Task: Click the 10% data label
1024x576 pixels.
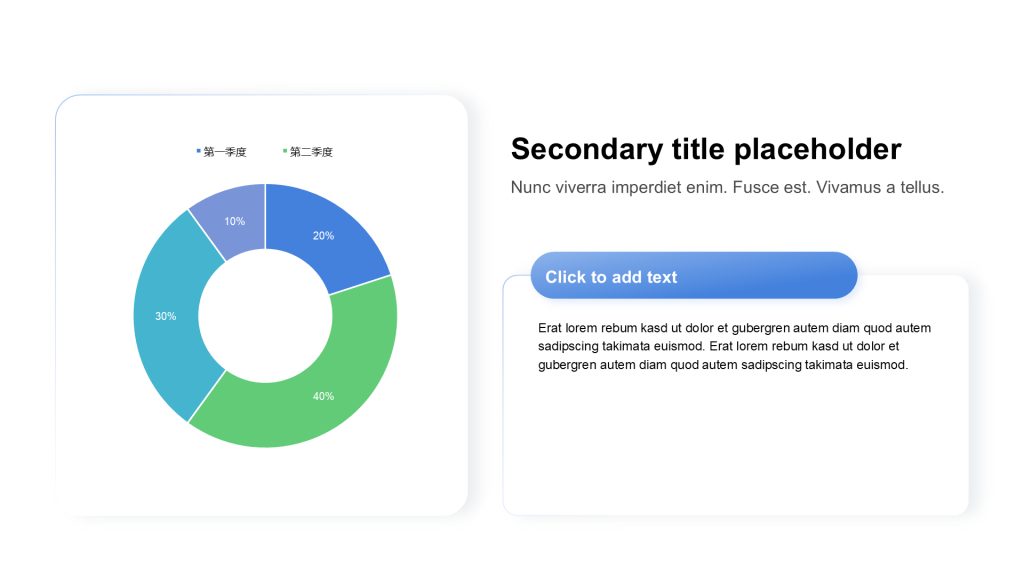Action: (x=234, y=221)
